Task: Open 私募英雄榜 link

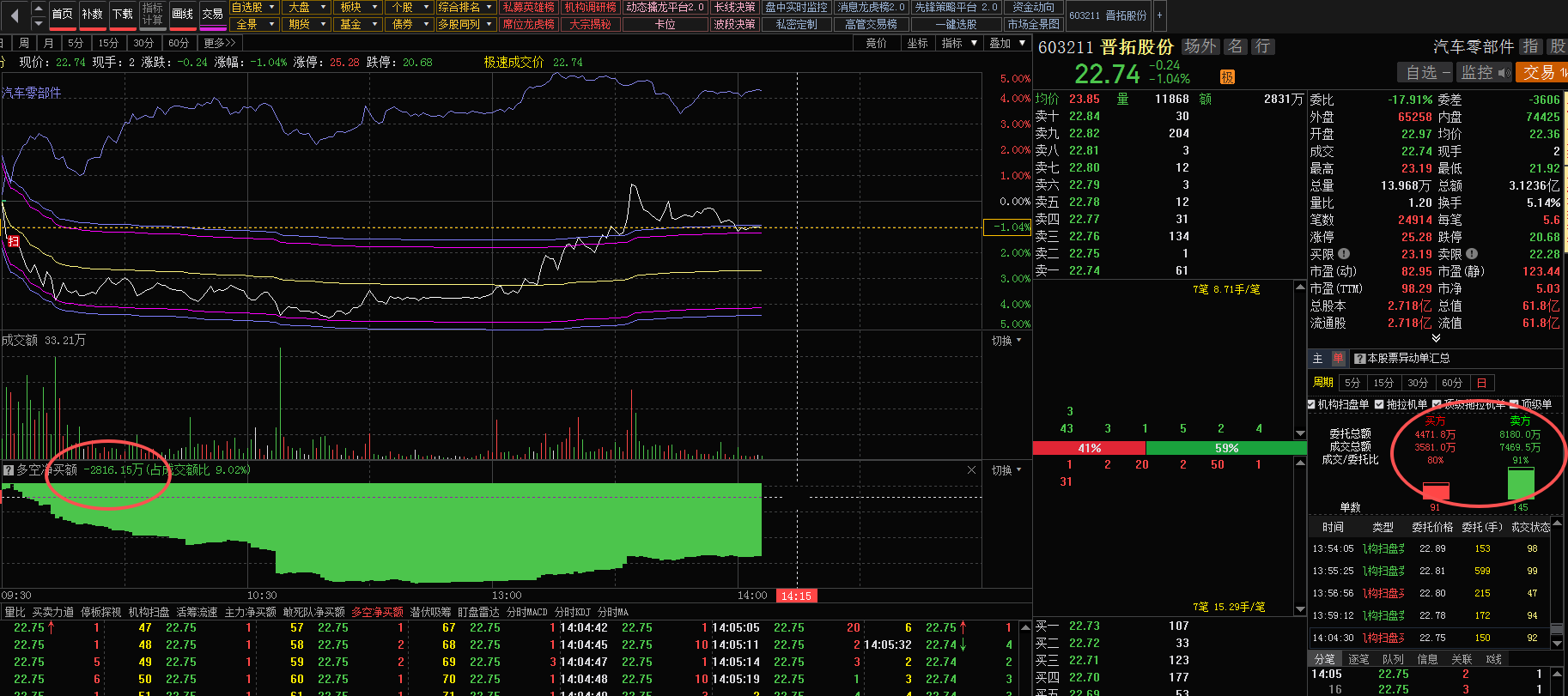Action: click(528, 7)
